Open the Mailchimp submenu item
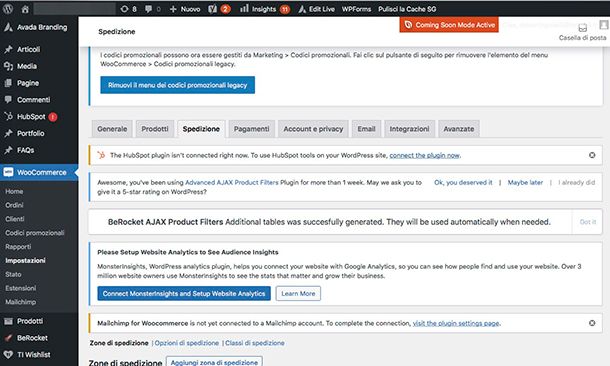This screenshot has width=610, height=366. [x=21, y=302]
